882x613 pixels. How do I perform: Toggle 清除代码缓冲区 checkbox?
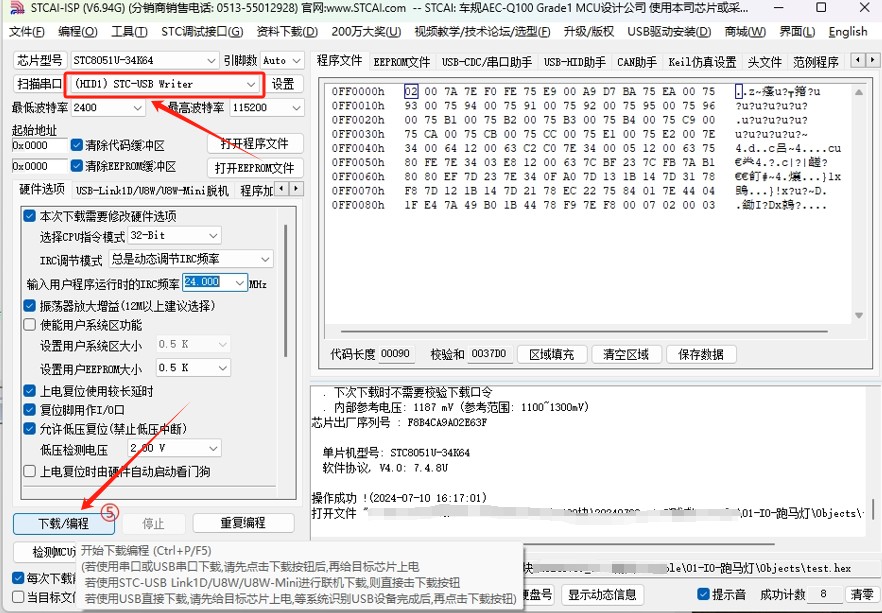click(x=77, y=146)
